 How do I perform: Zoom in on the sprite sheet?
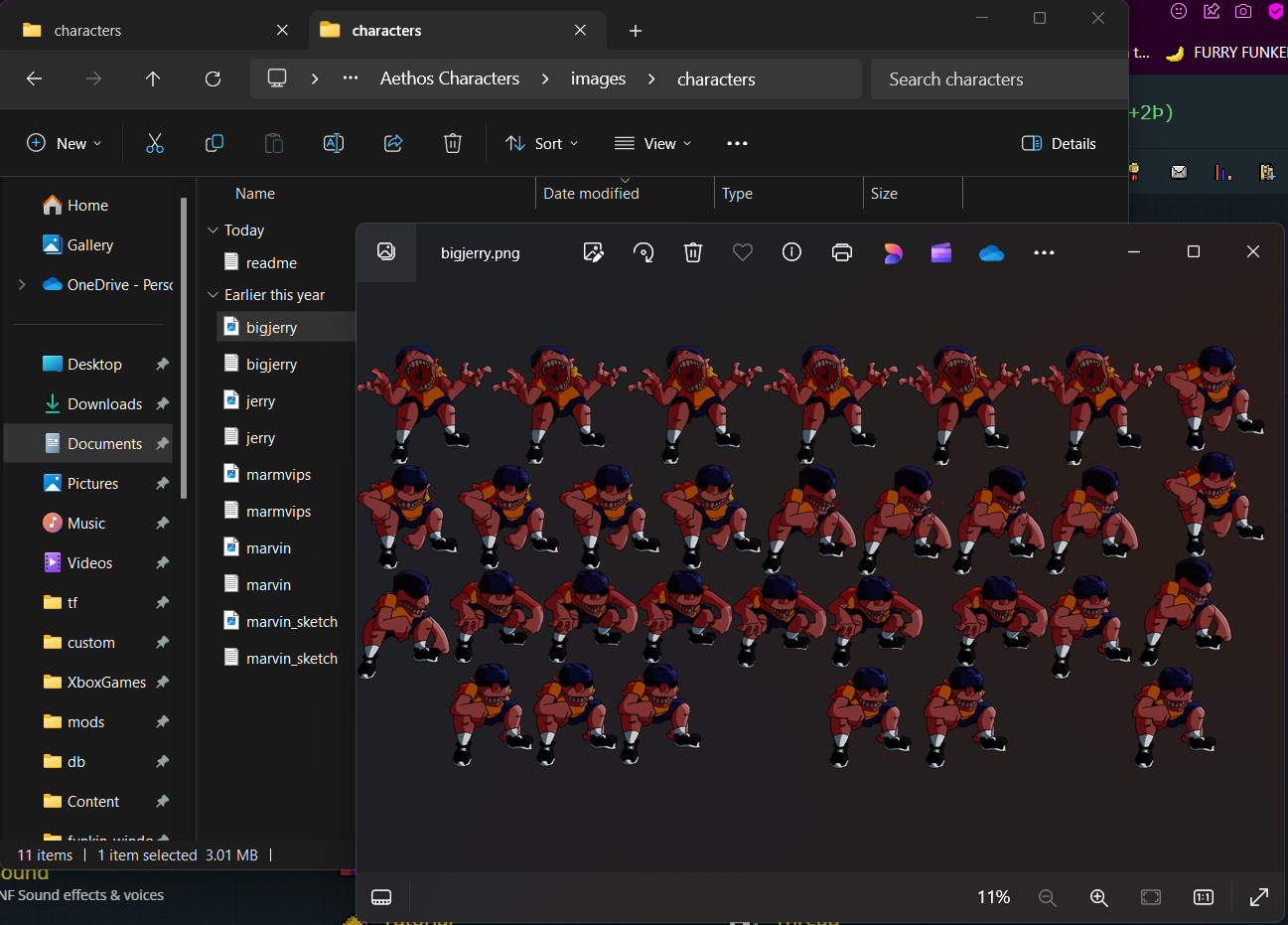pos(1099,897)
